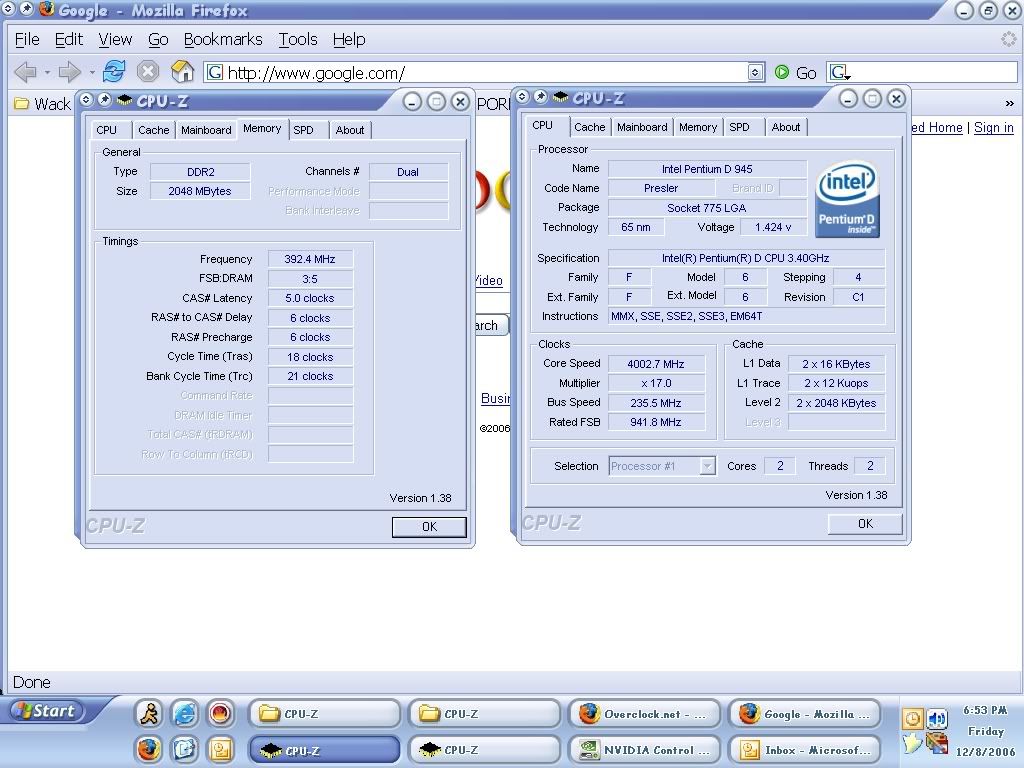Screen dimensions: 1024x768
Task: Open the Go menu in the menu bar
Action: pyautogui.click(x=158, y=40)
